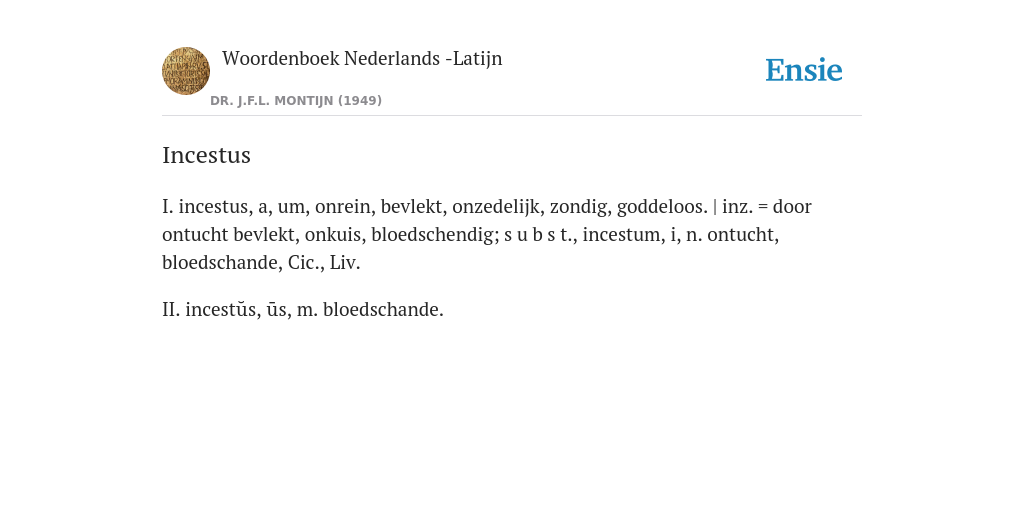Click the second definition line starting with II.
The width and height of the screenshot is (1024, 512).
click(303, 309)
